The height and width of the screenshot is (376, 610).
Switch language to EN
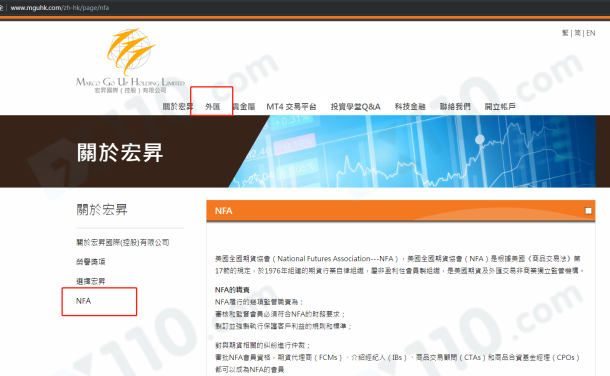tap(591, 33)
